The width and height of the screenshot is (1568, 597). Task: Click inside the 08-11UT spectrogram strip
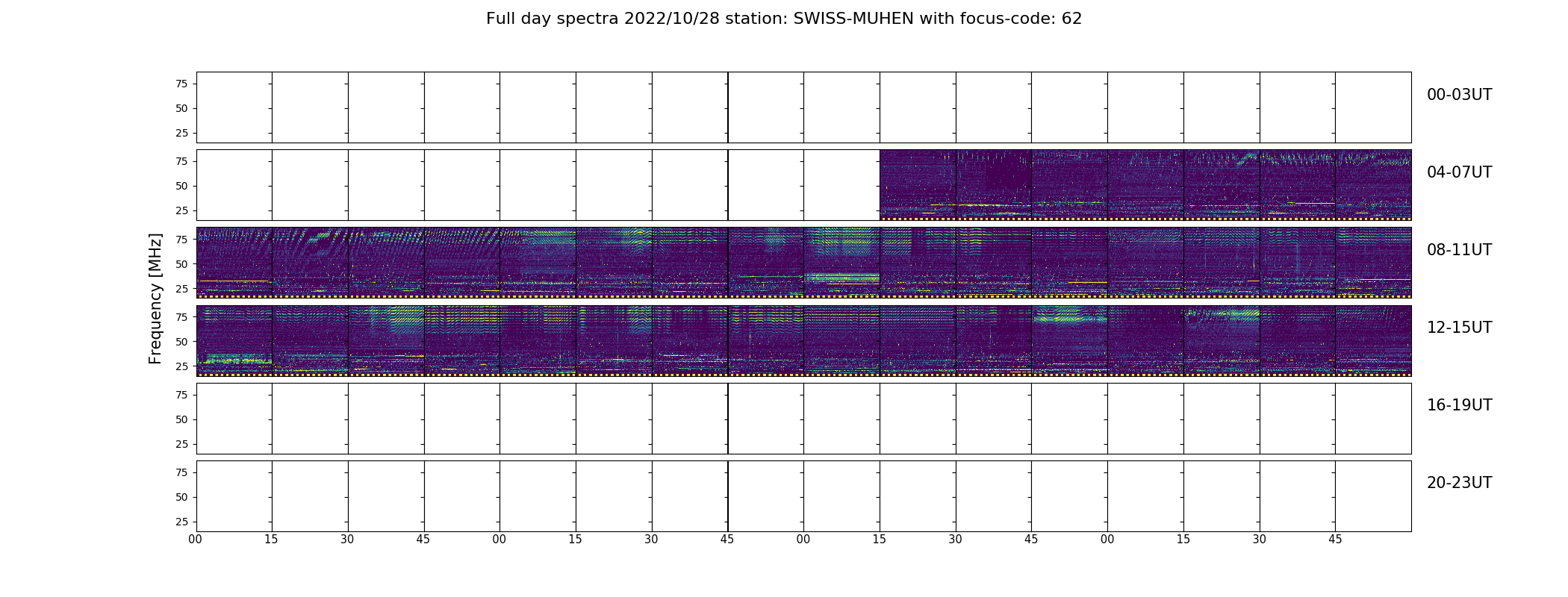(803, 263)
